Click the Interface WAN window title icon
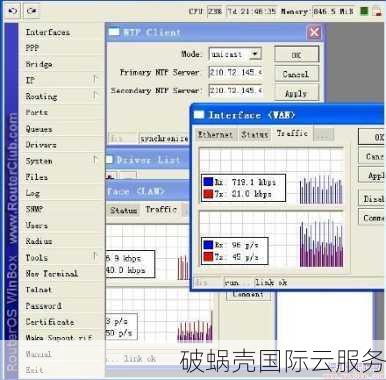Image resolution: width=386 pixels, height=380 pixels. [199, 115]
